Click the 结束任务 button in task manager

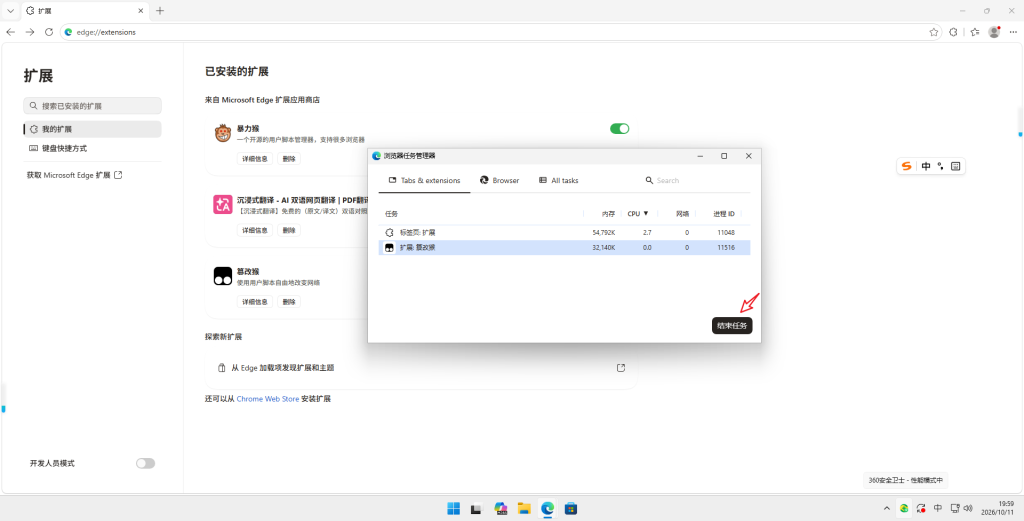click(x=731, y=325)
